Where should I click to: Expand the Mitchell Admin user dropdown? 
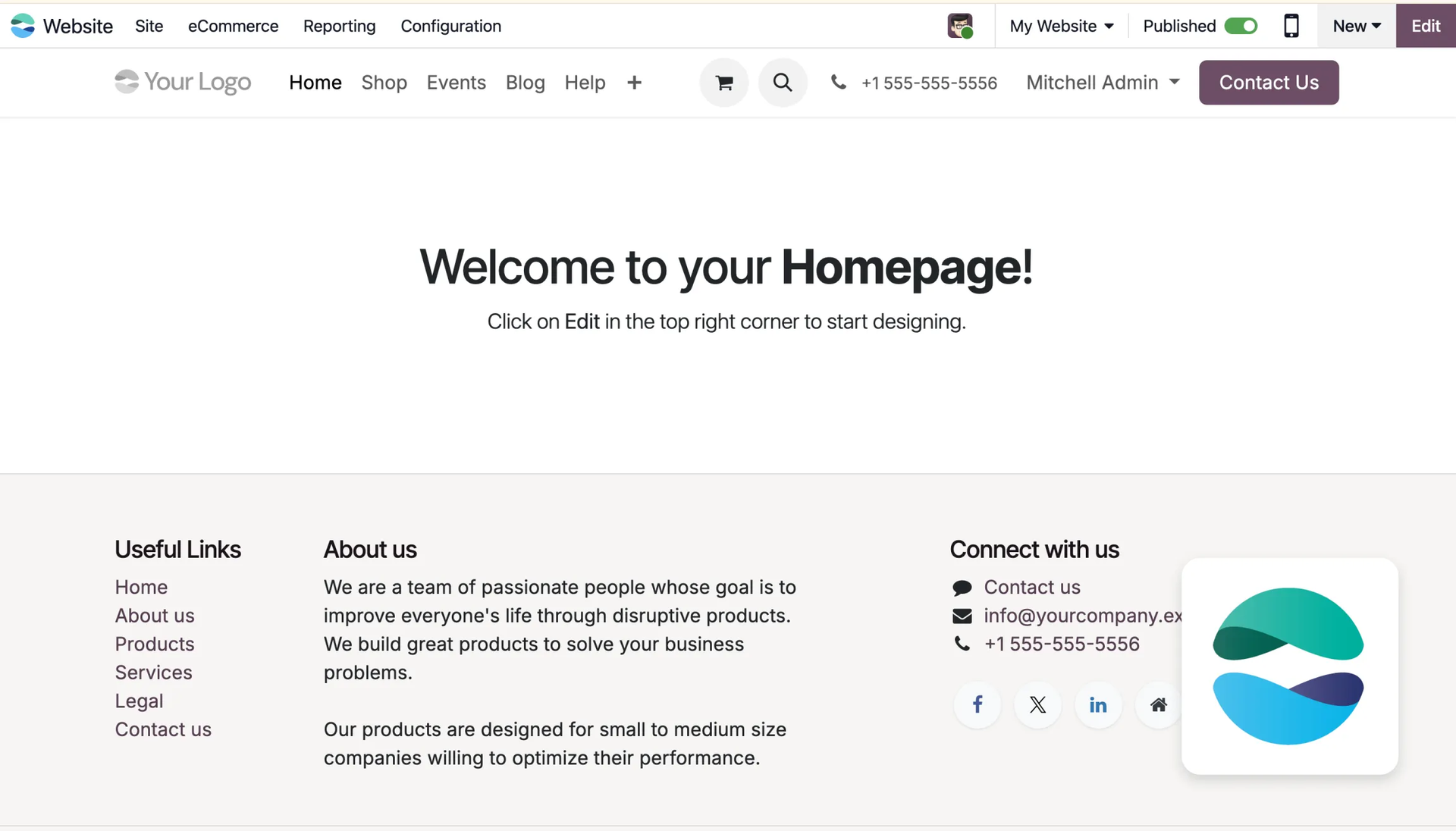1103,82
